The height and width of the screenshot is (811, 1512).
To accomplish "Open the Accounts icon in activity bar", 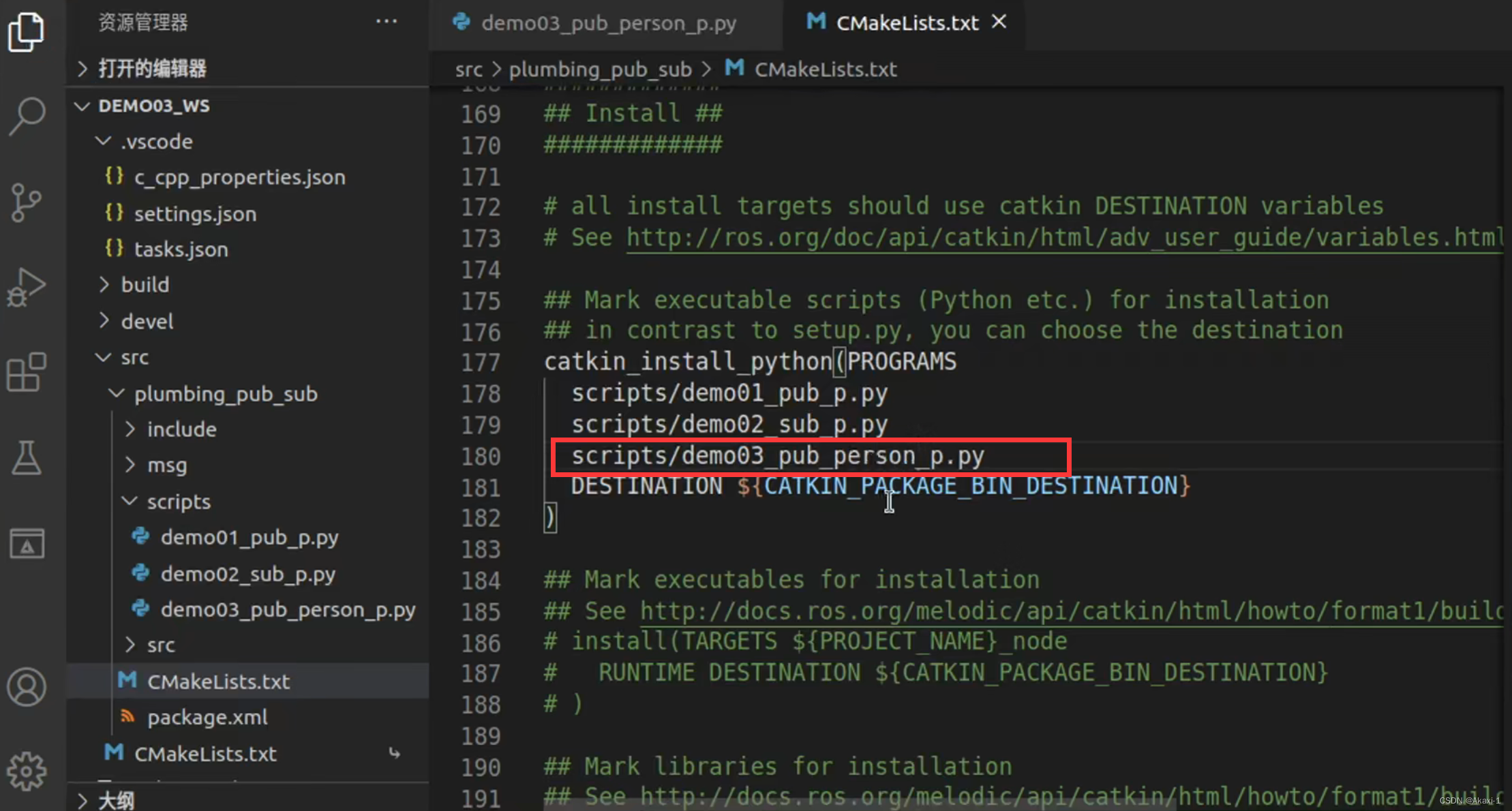I will pyautogui.click(x=26, y=686).
